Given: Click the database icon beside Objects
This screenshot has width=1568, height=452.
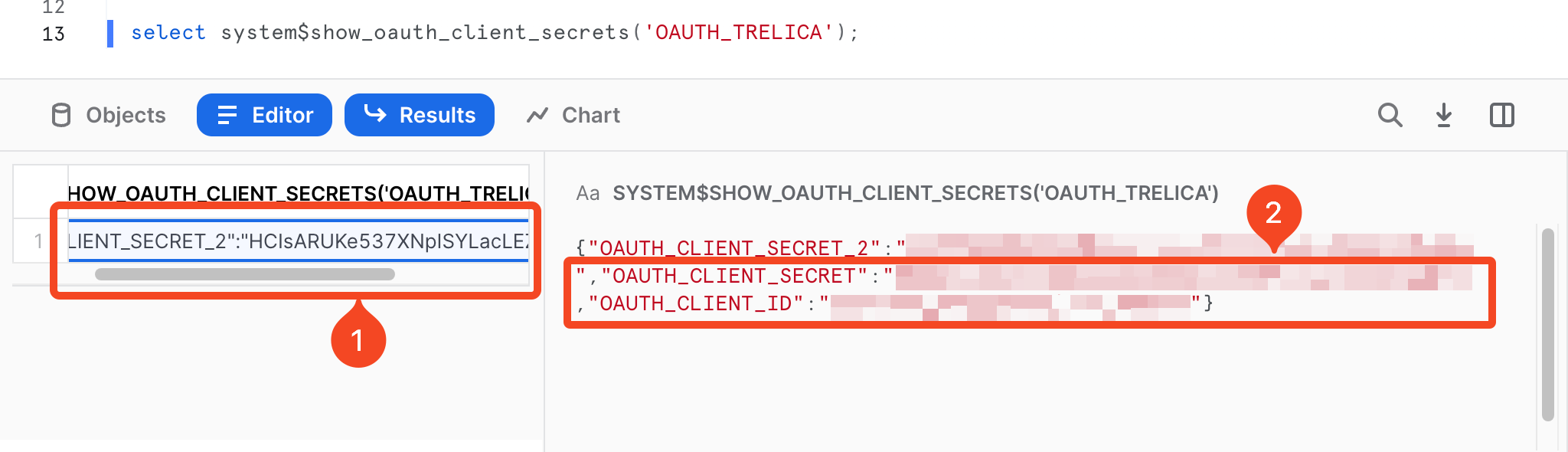Looking at the screenshot, I should click(x=61, y=115).
